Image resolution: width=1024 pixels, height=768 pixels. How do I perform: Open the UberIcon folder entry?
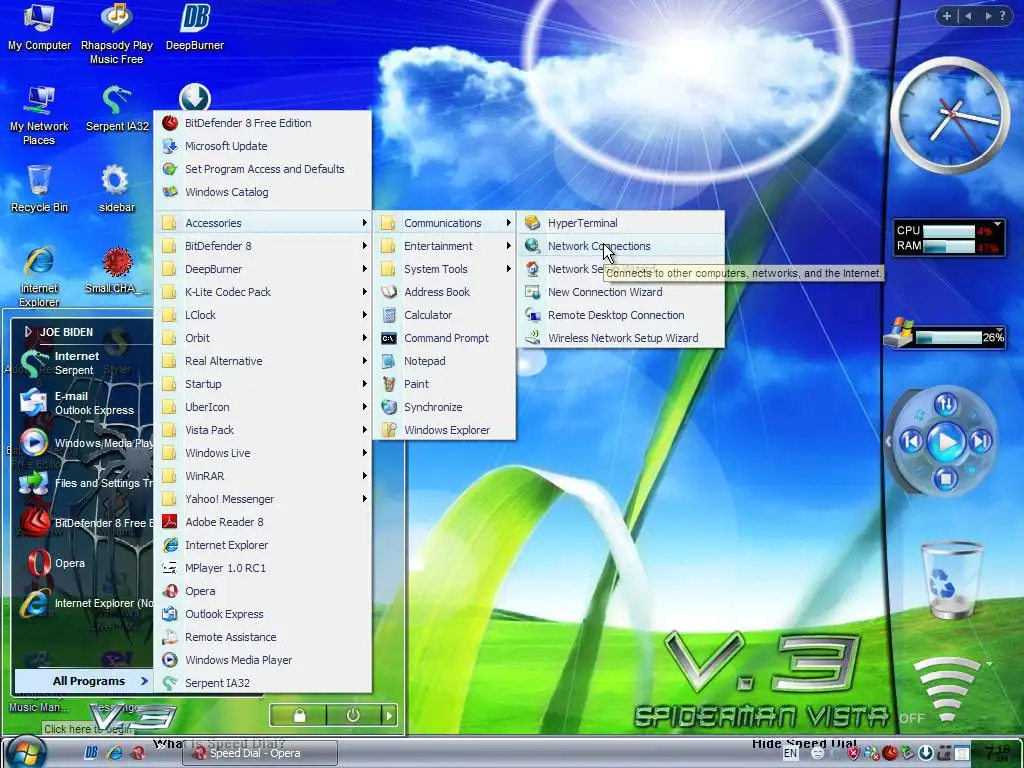point(263,407)
